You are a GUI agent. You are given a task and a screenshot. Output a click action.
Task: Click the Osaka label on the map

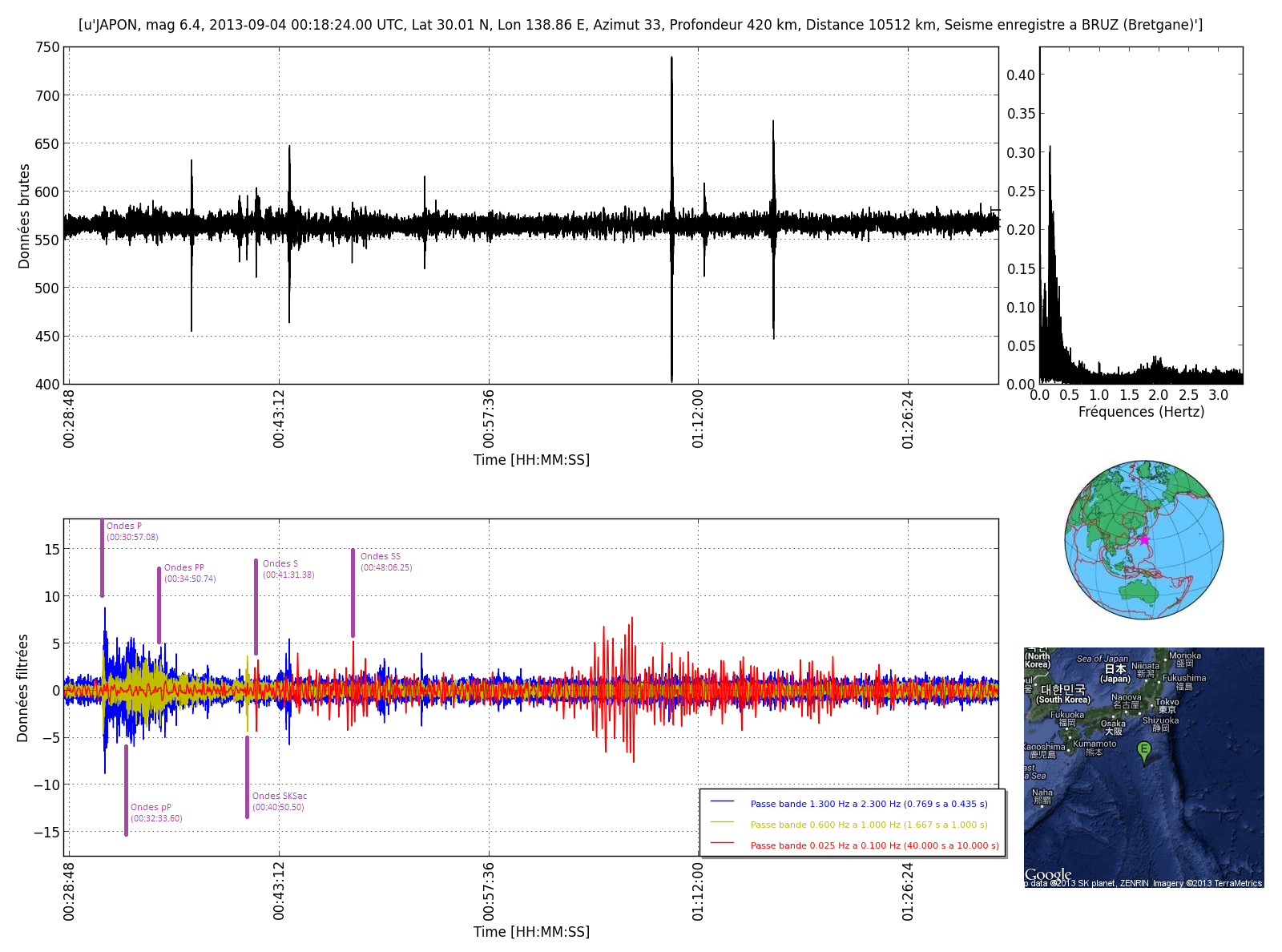1113,724
